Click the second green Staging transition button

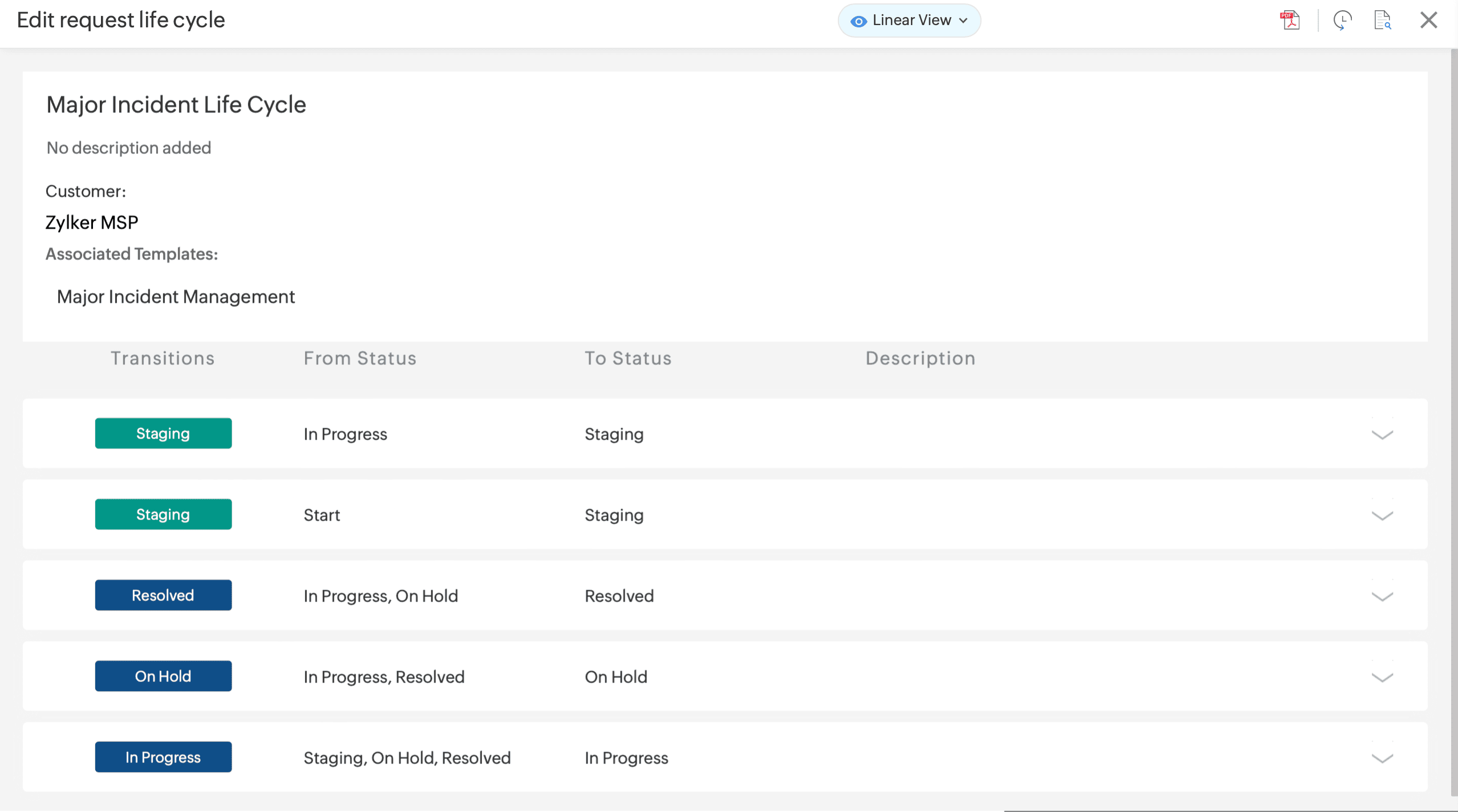pyautogui.click(x=163, y=514)
